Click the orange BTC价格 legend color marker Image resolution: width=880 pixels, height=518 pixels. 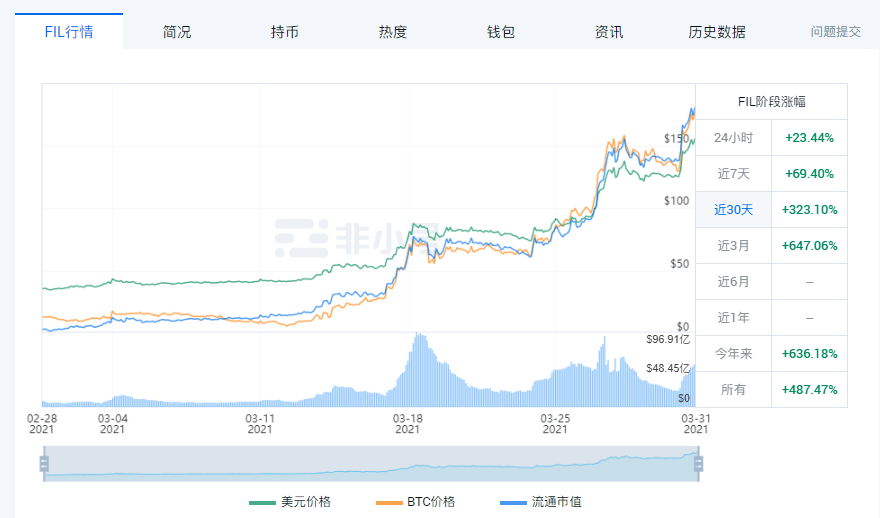click(389, 503)
